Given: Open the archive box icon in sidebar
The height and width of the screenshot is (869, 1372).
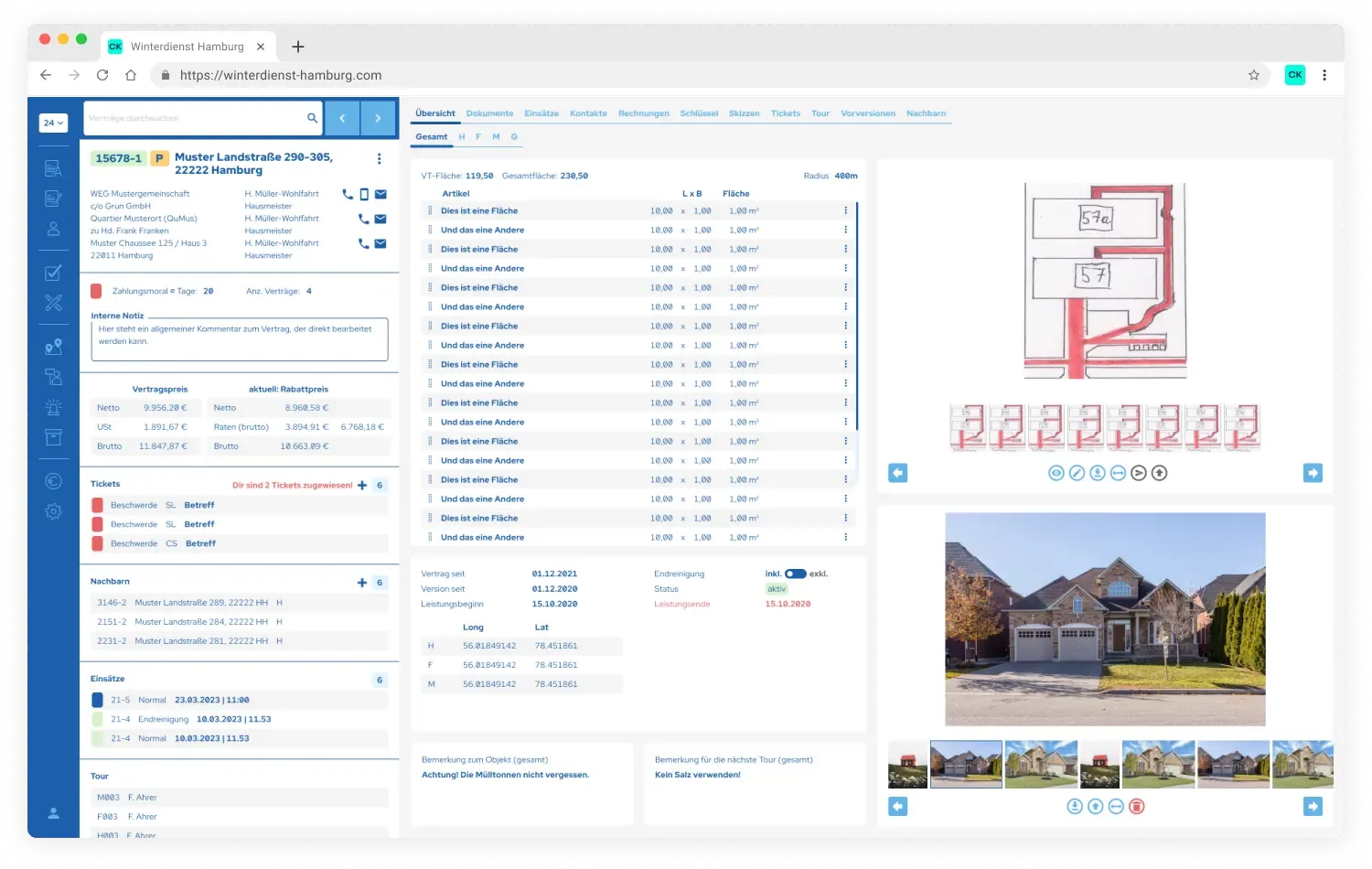Looking at the screenshot, I should [54, 437].
